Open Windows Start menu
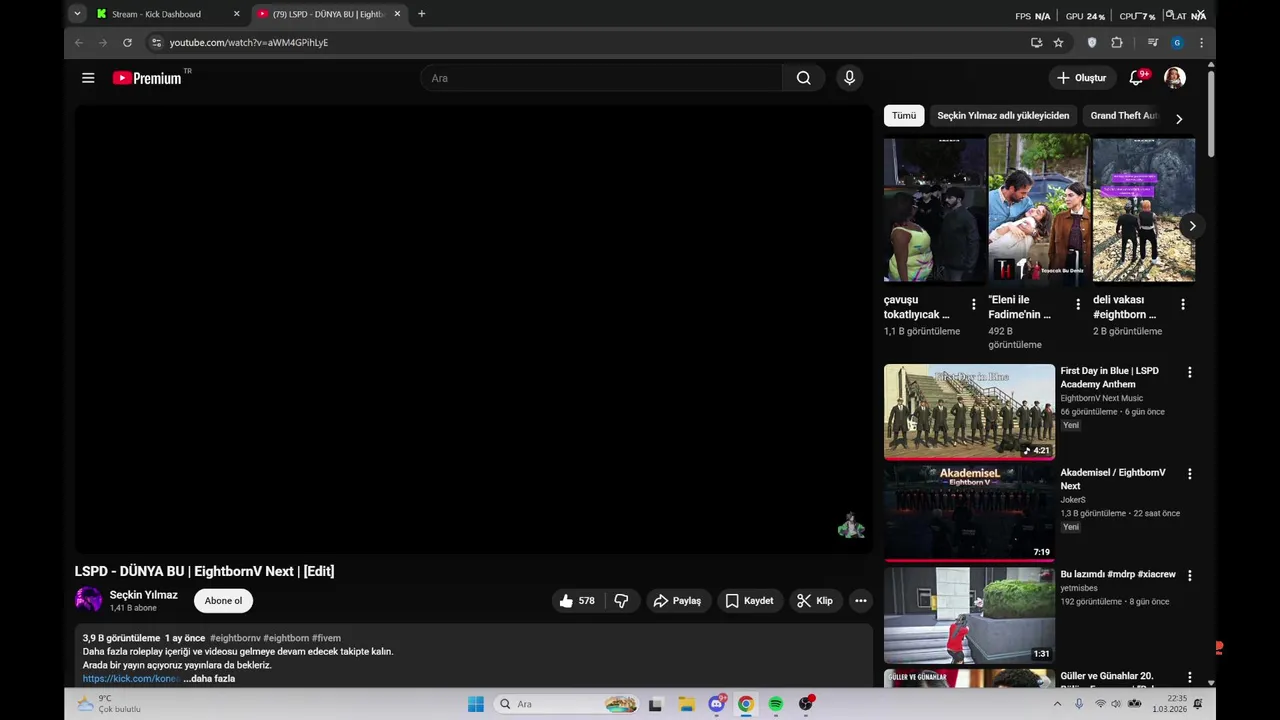This screenshot has height=720, width=1280. (x=476, y=704)
